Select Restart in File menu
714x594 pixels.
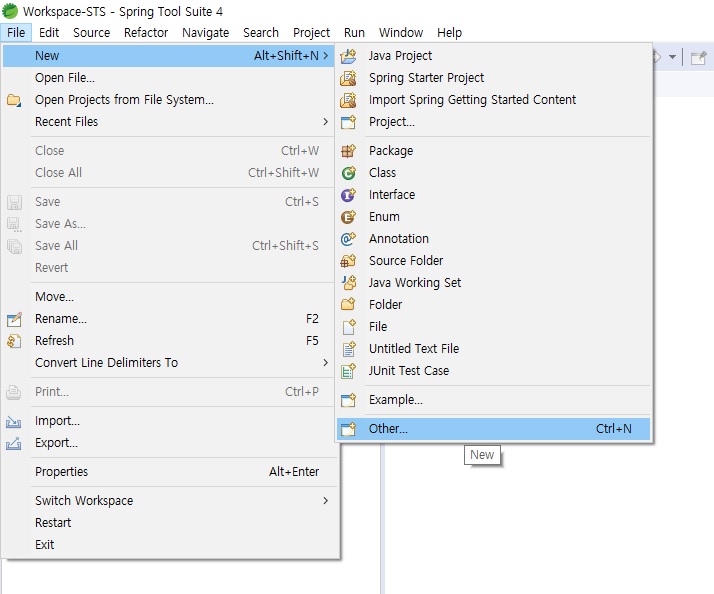coord(168,523)
